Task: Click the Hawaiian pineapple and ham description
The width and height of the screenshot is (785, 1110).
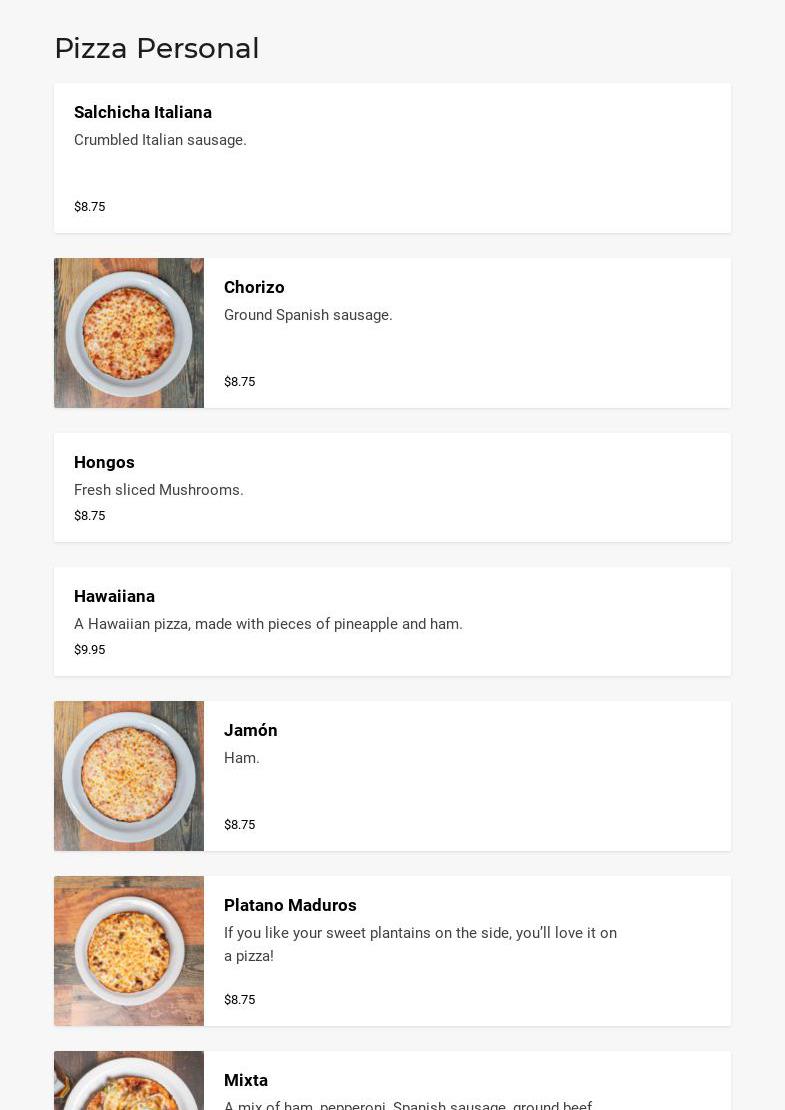Action: pyautogui.click(x=268, y=625)
